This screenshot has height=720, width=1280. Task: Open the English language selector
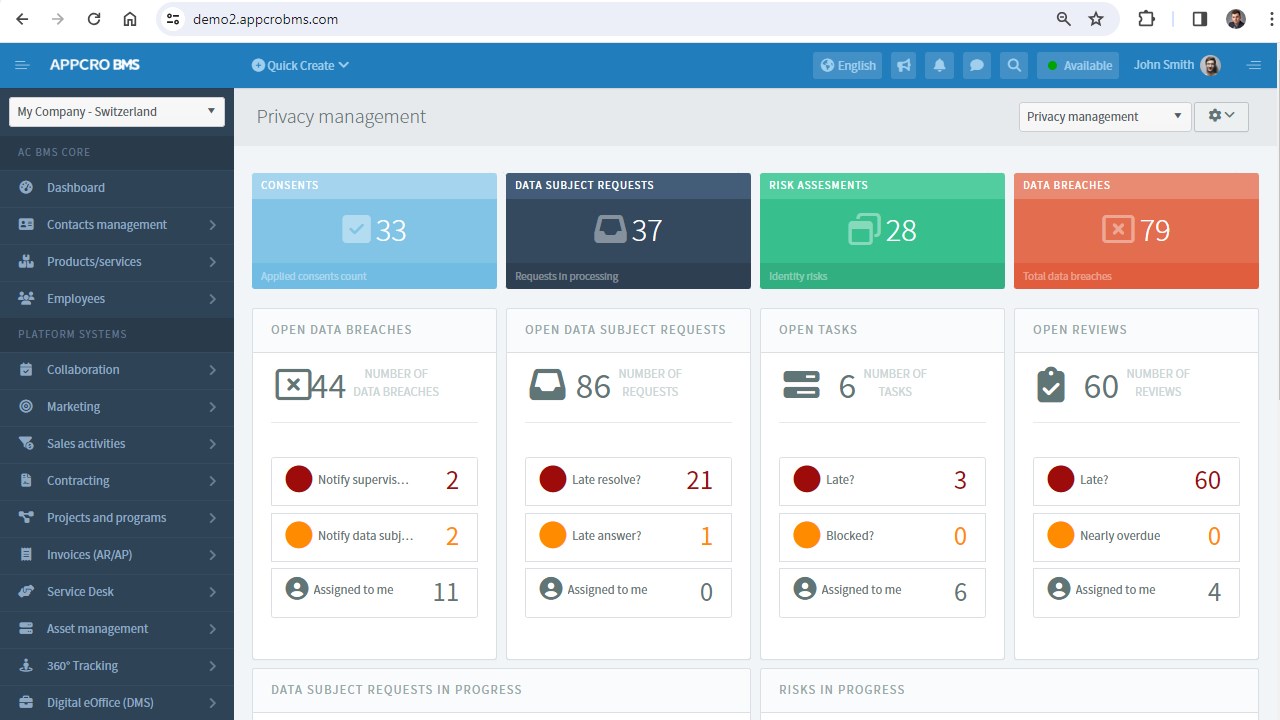[x=848, y=65]
